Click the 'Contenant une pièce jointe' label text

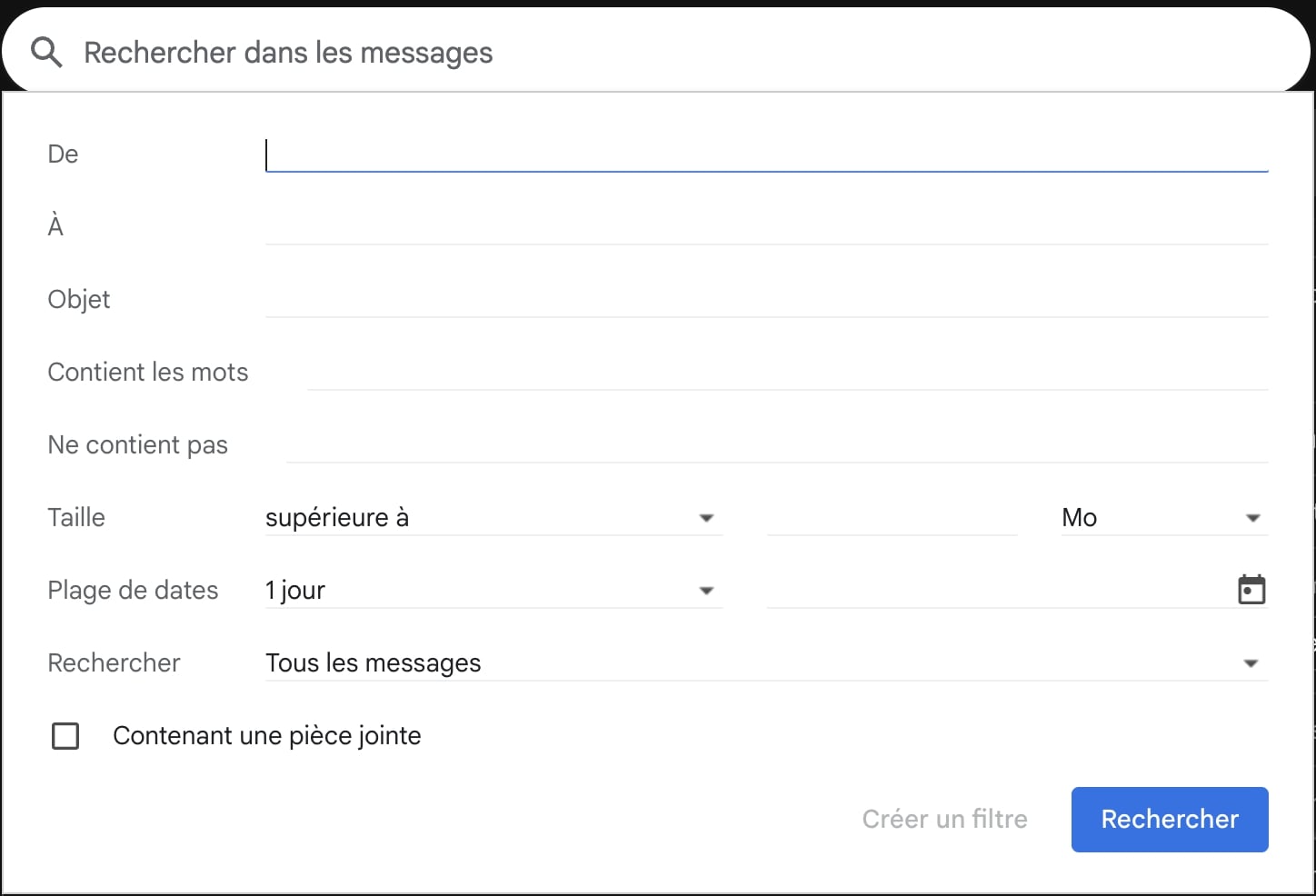[x=266, y=735]
